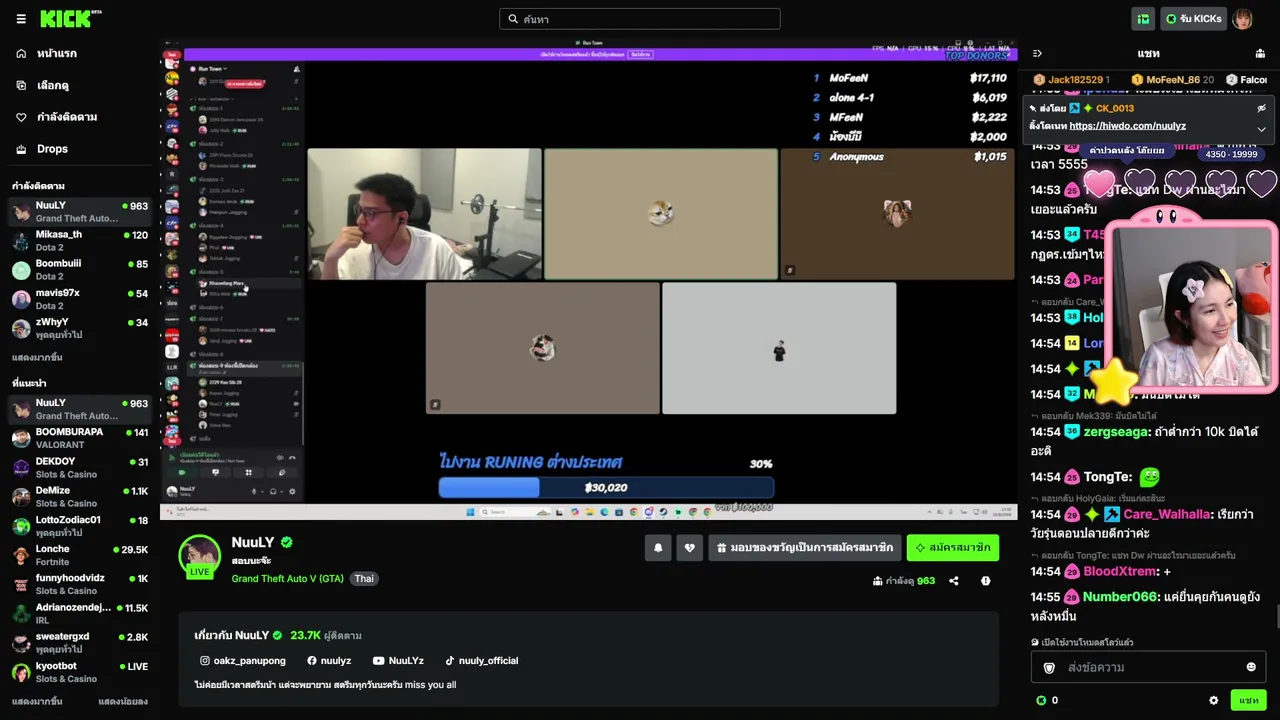Image resolution: width=1280 pixels, height=720 pixels.
Task: Collapse list with แสดงน้อยลง
Action: coord(123,702)
